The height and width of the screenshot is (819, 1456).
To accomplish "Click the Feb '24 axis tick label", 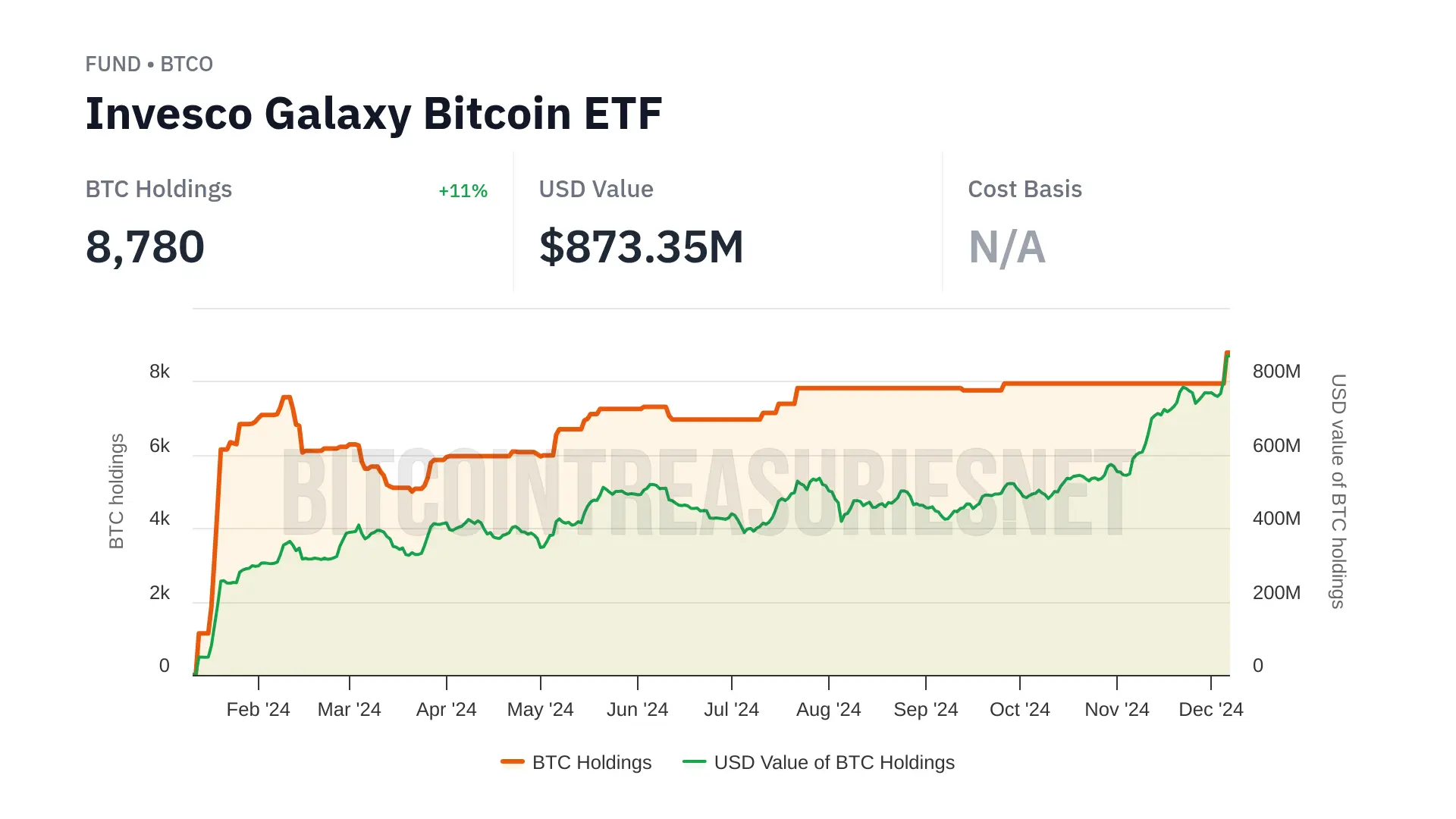I will pyautogui.click(x=258, y=710).
